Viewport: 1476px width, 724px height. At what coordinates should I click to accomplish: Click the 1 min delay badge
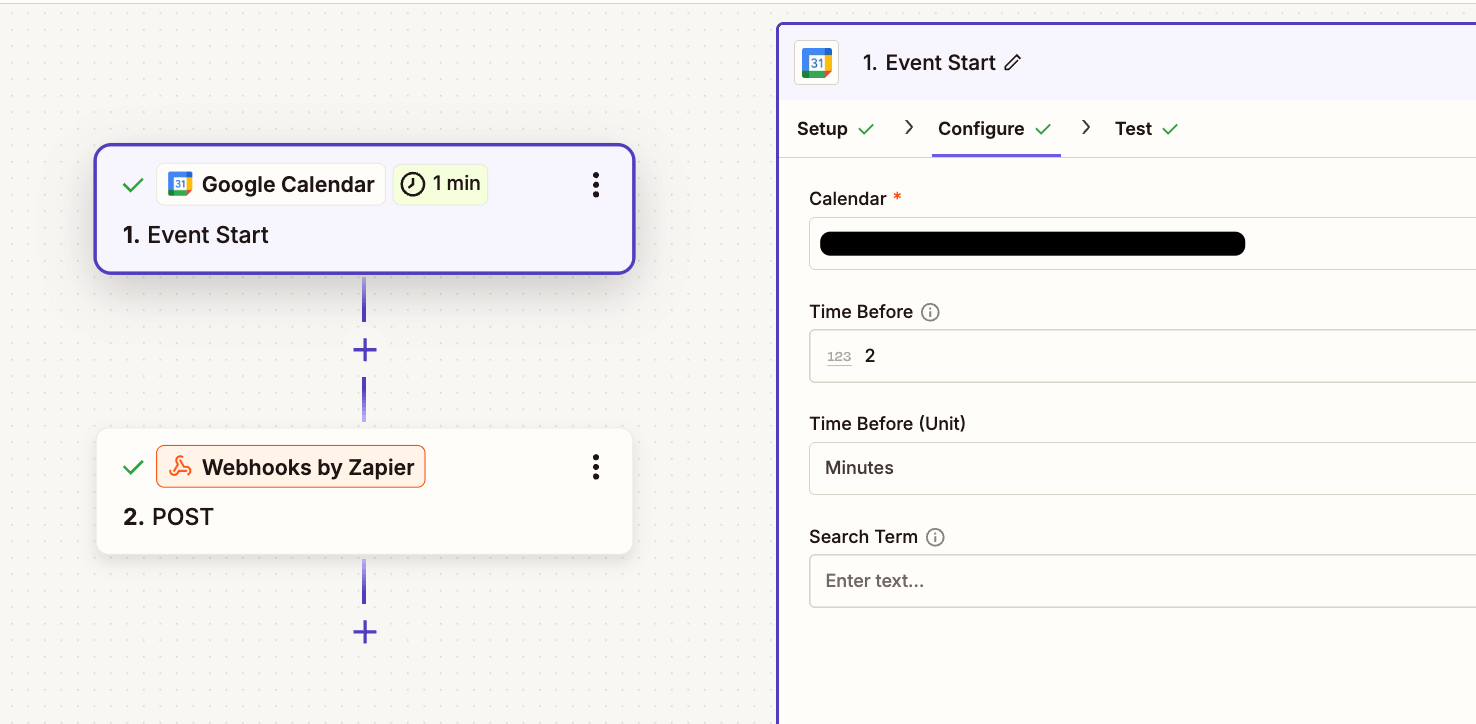point(440,184)
